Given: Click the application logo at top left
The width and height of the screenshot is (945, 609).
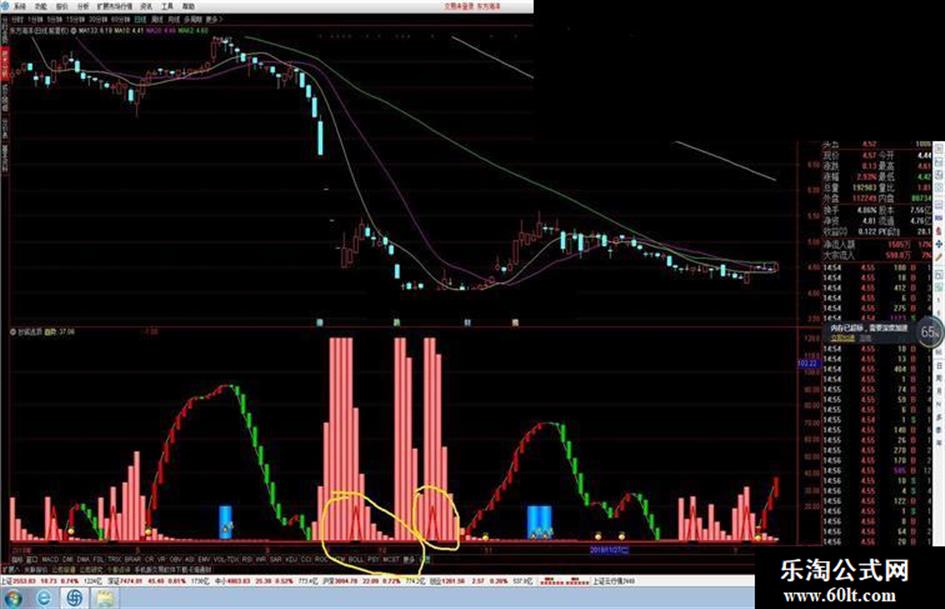Looking at the screenshot, I should (5, 7).
